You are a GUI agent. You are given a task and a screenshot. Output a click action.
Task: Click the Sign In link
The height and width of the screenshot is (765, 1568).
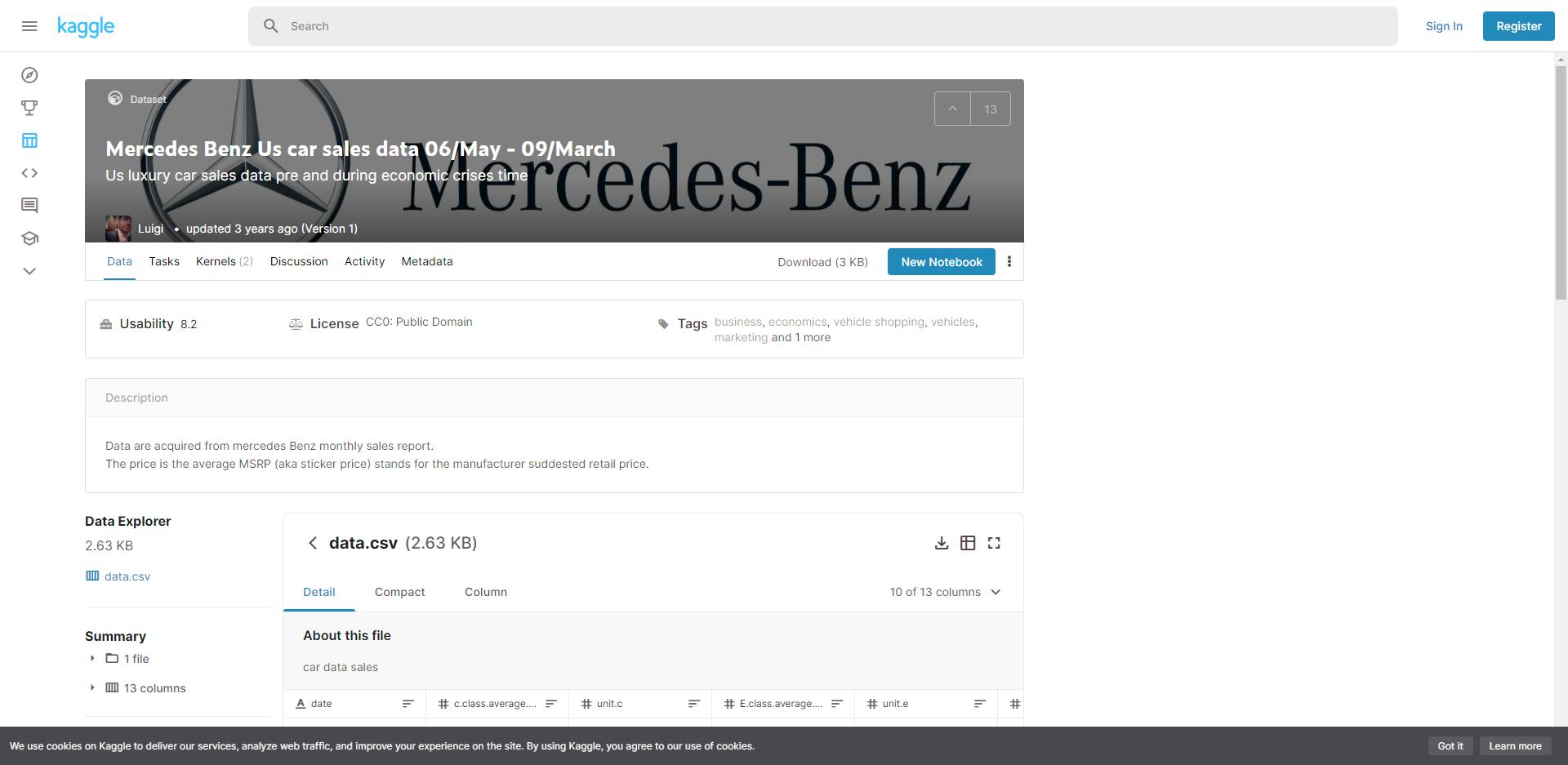1444,26
